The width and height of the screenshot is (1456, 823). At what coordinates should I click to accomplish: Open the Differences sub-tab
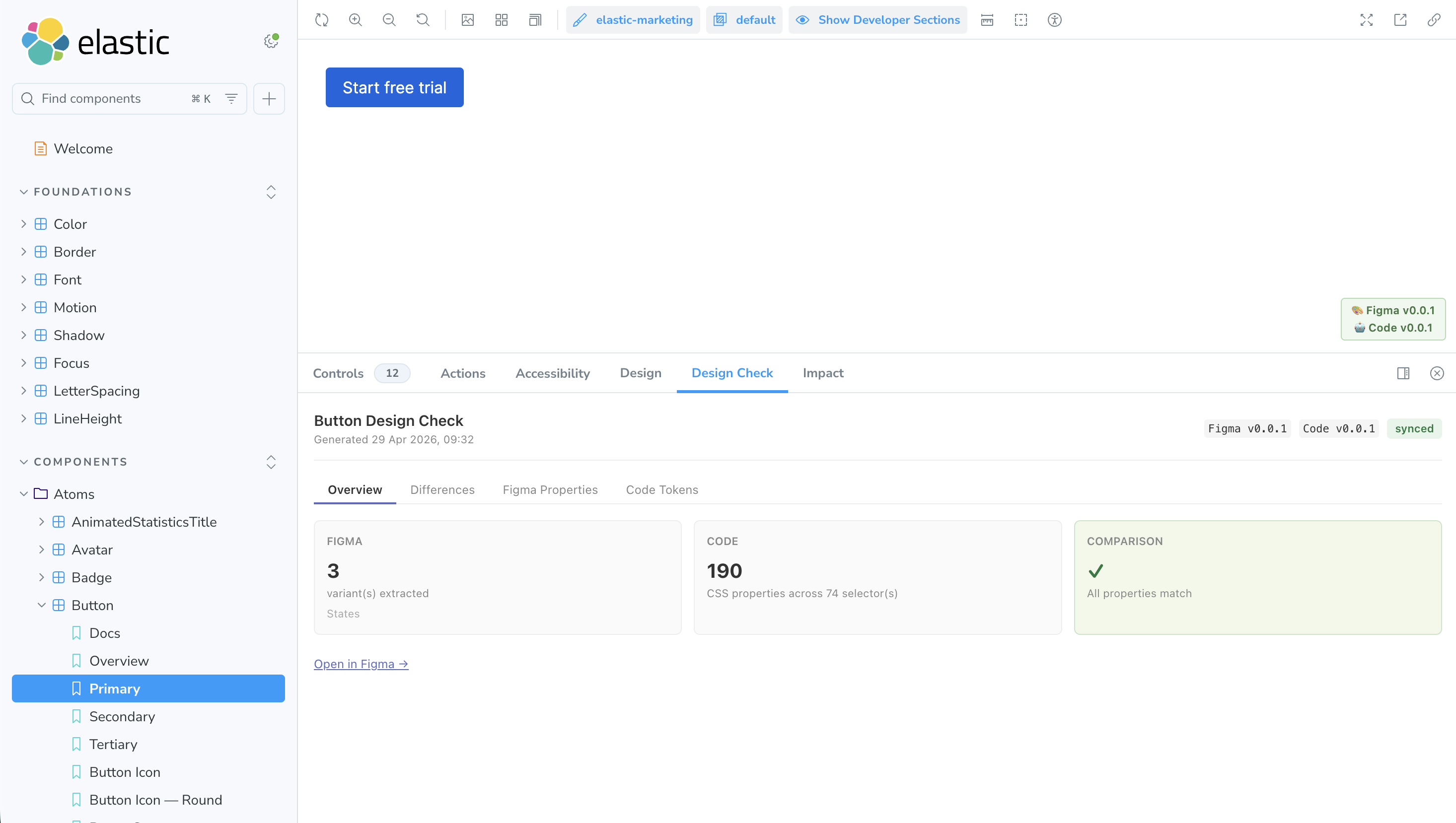[442, 489]
